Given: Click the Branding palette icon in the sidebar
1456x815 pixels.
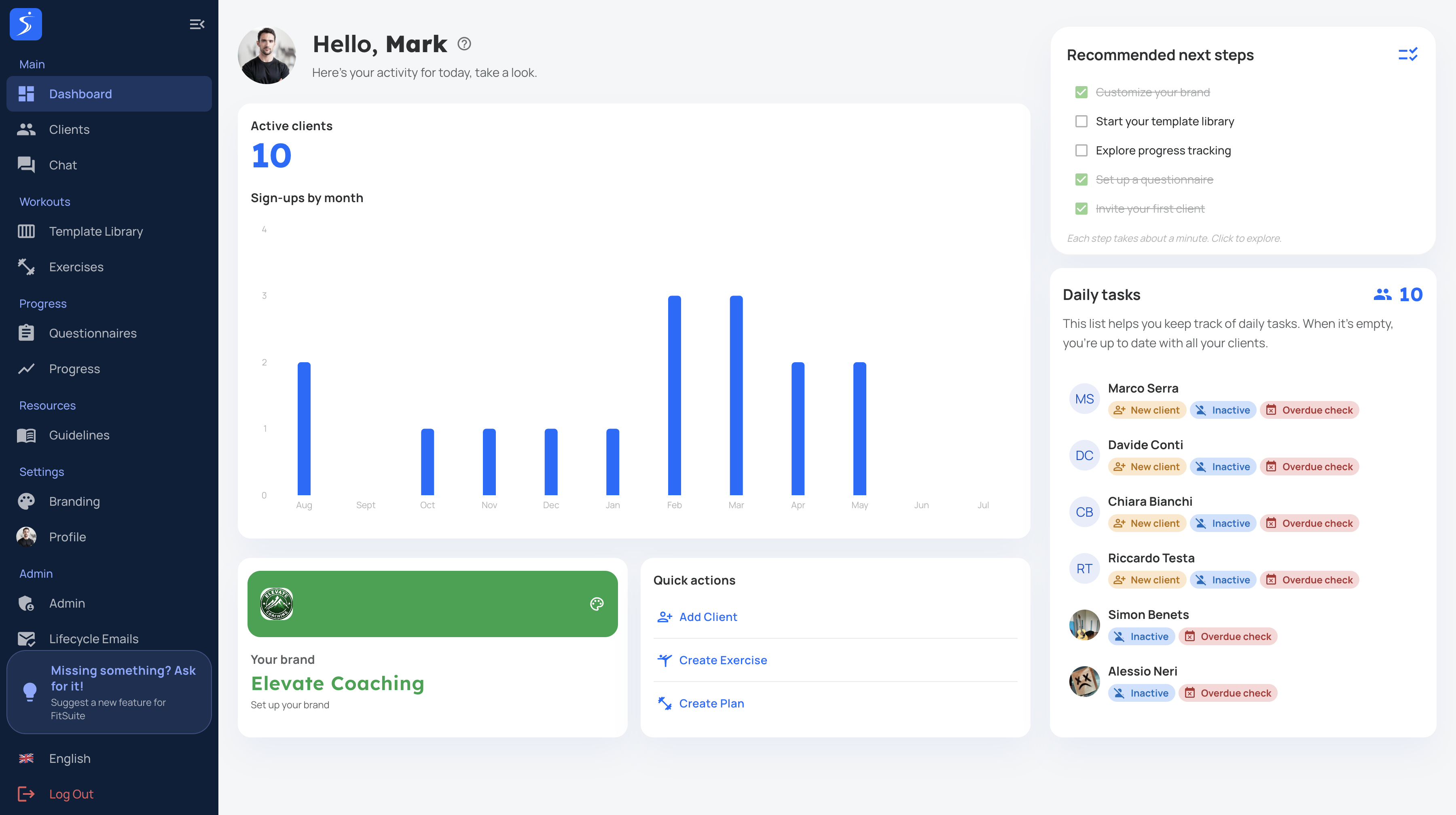Looking at the screenshot, I should 26,502.
